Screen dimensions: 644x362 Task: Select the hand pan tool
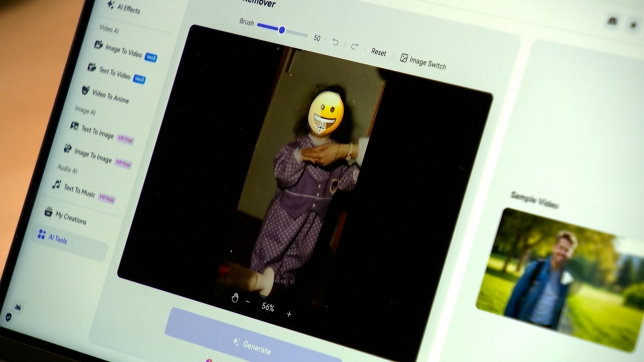point(235,298)
